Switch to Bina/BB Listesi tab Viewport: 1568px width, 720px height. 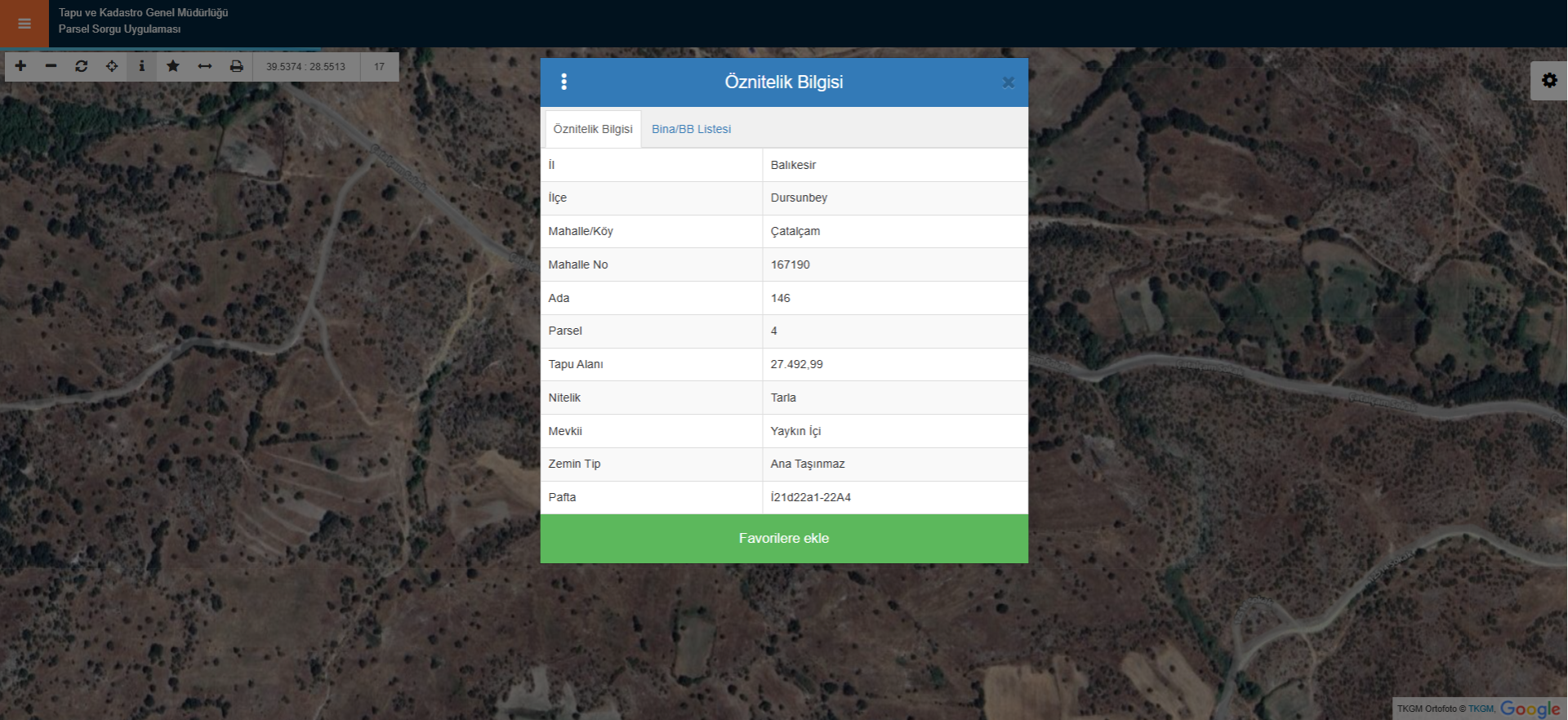click(x=691, y=129)
